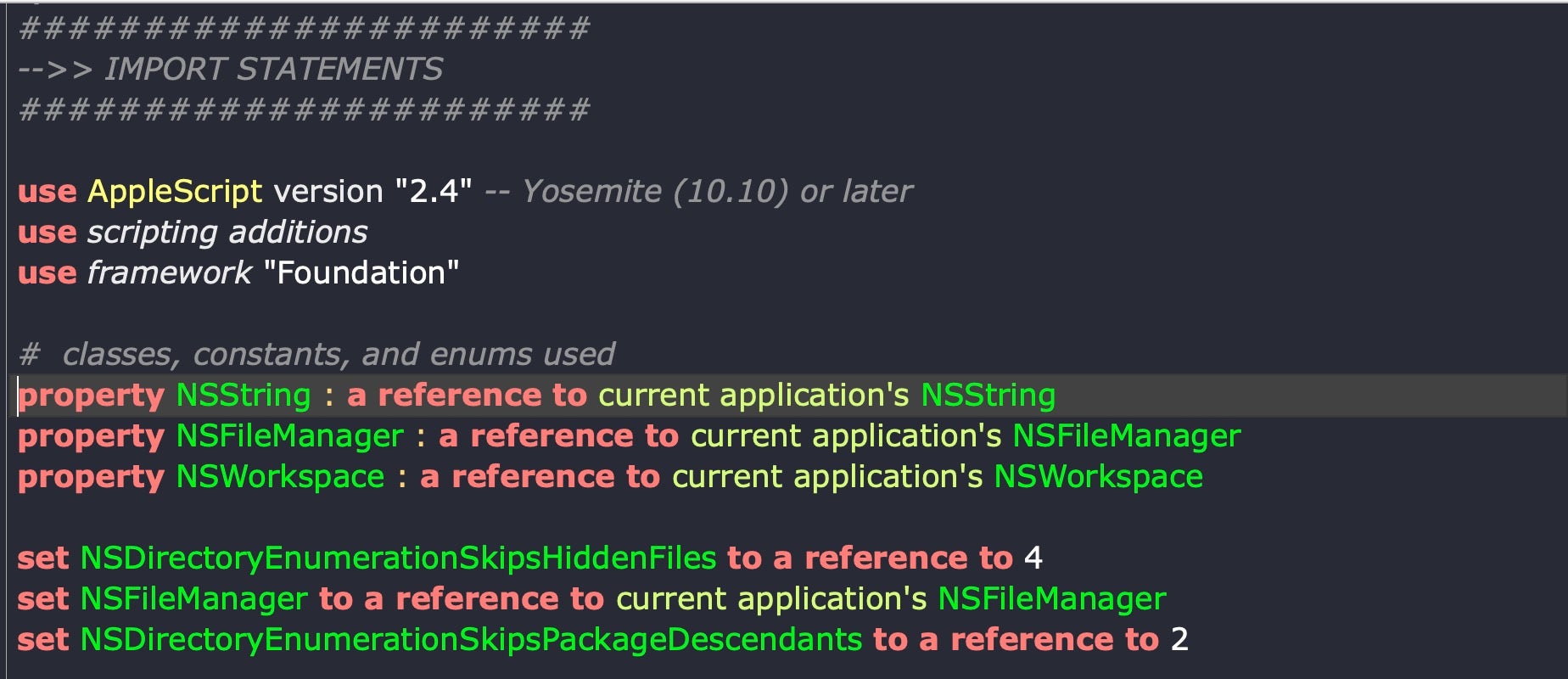Click the "2.4" version string
Screen dimensions: 1568x679
pyautogui.click(x=433, y=191)
